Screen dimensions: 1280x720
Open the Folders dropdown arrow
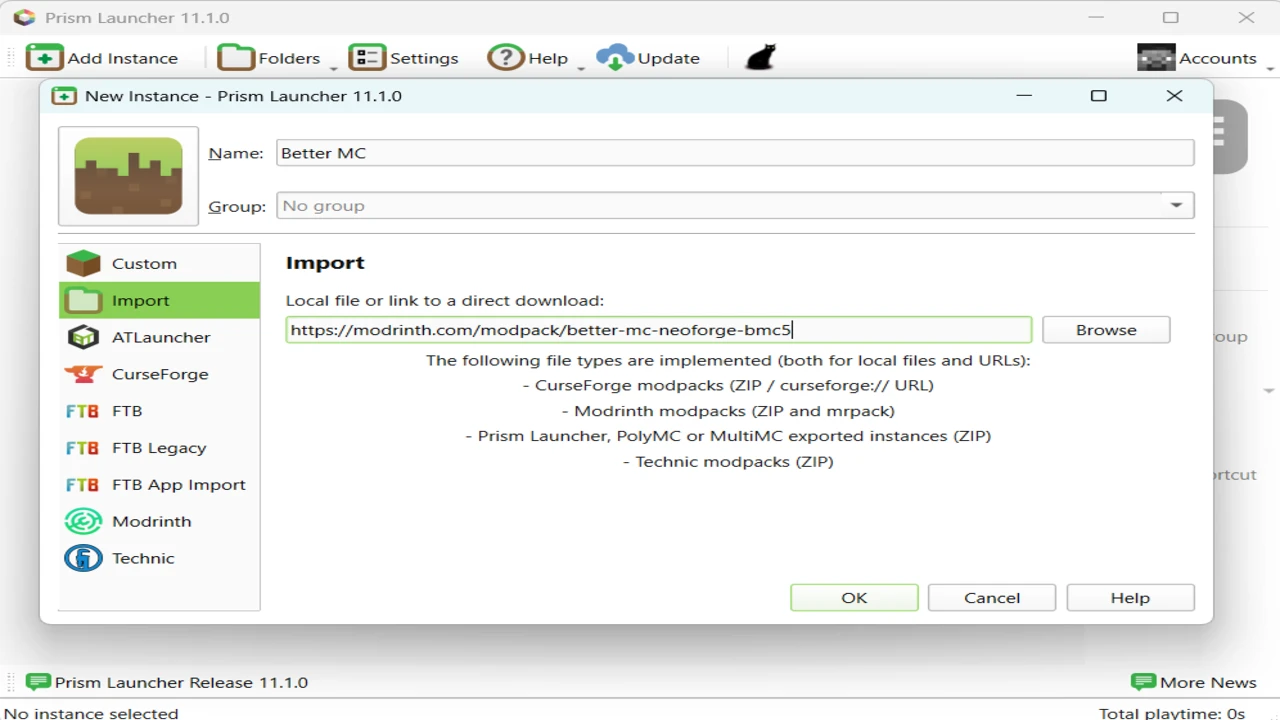(x=334, y=68)
